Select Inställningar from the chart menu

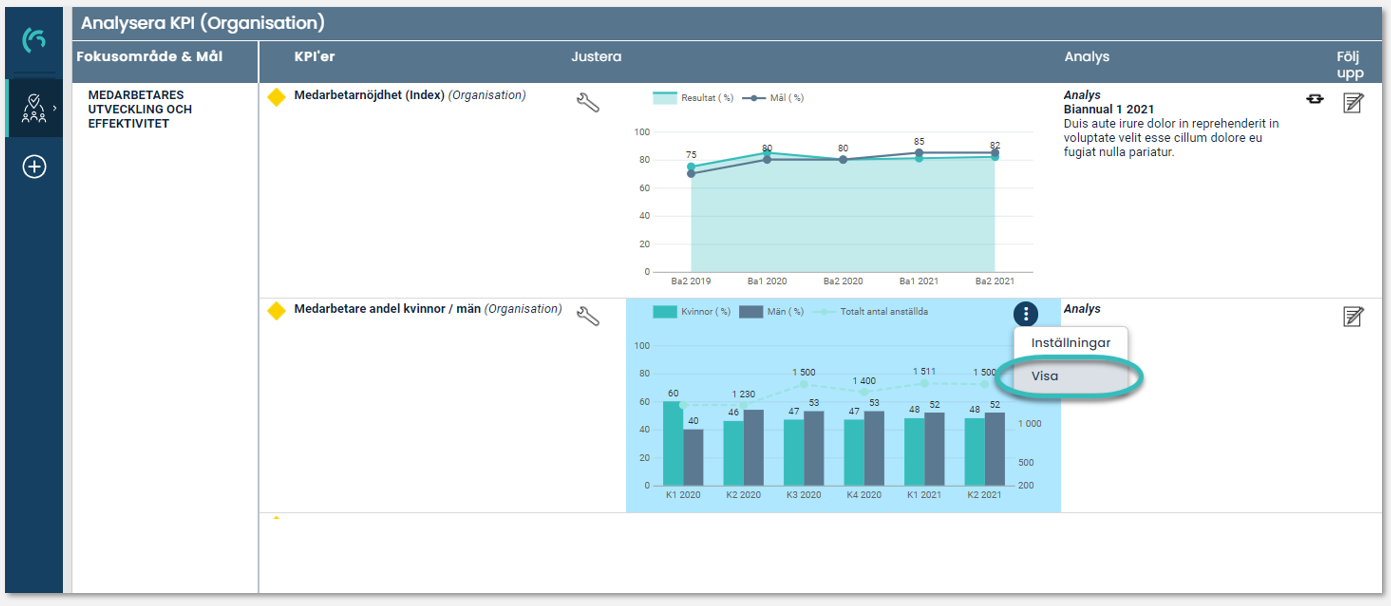(x=1070, y=343)
